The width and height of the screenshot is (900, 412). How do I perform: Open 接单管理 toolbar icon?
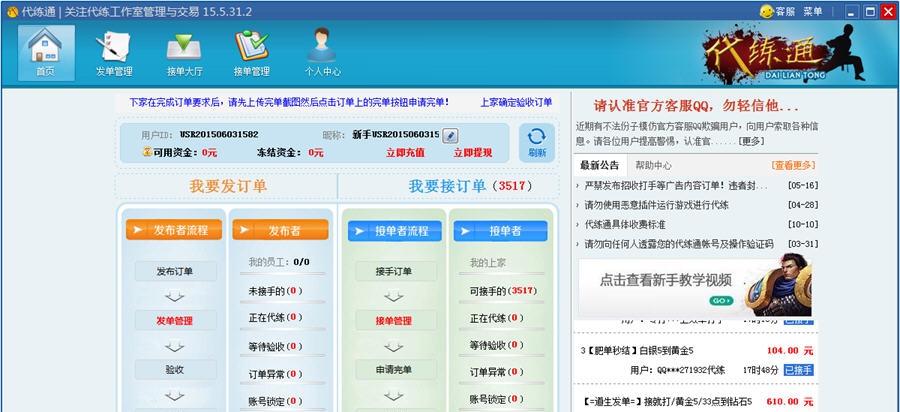click(x=251, y=53)
